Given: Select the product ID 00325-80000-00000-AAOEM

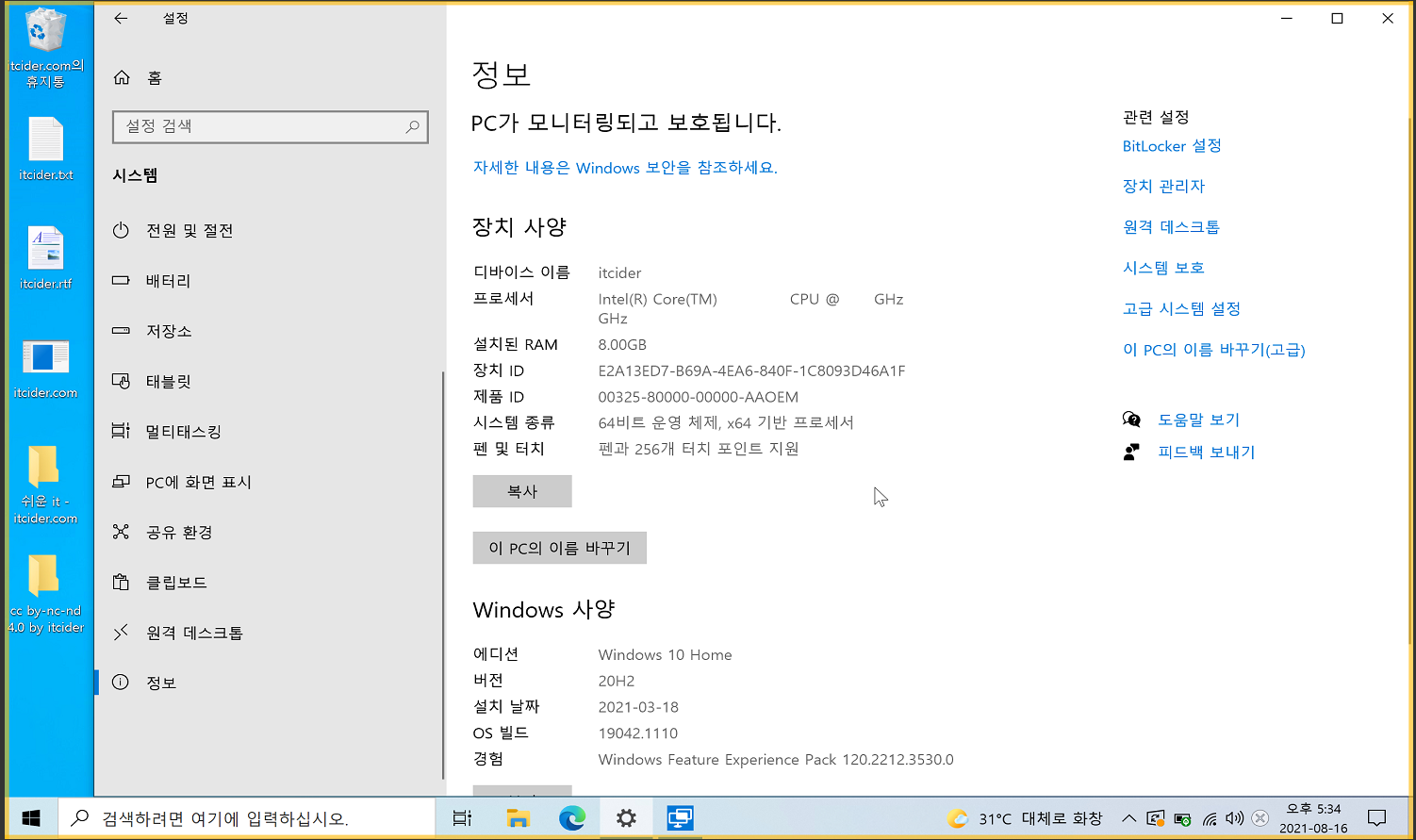Looking at the screenshot, I should click(699, 397).
